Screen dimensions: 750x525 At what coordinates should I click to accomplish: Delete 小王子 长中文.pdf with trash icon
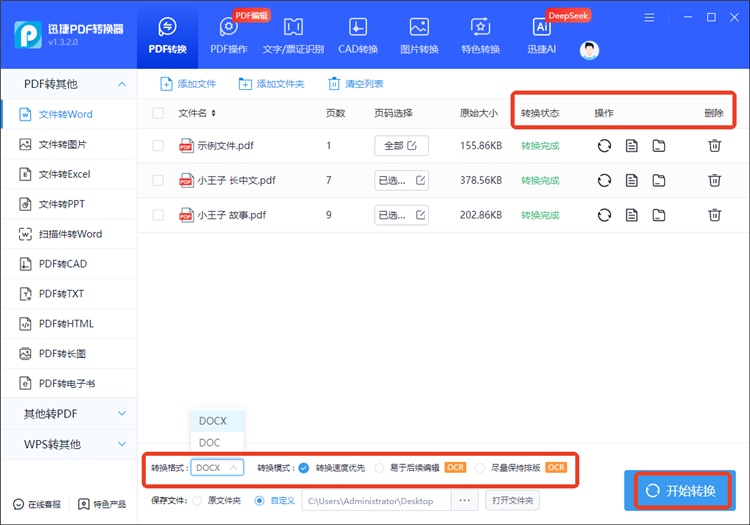point(715,180)
